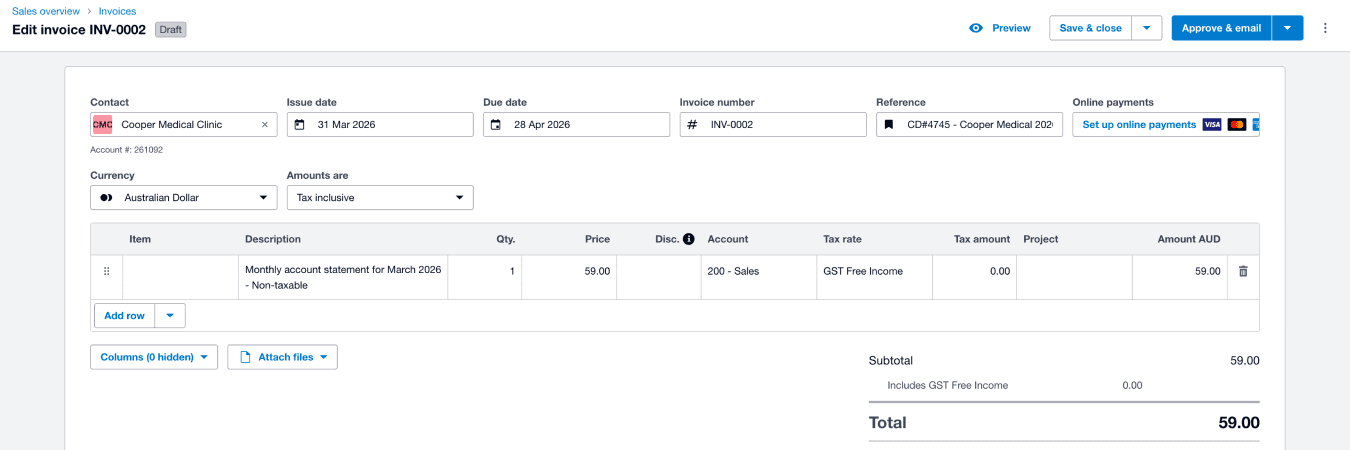Click the empty Disc. cell
The image size is (1350, 450).
tap(659, 277)
